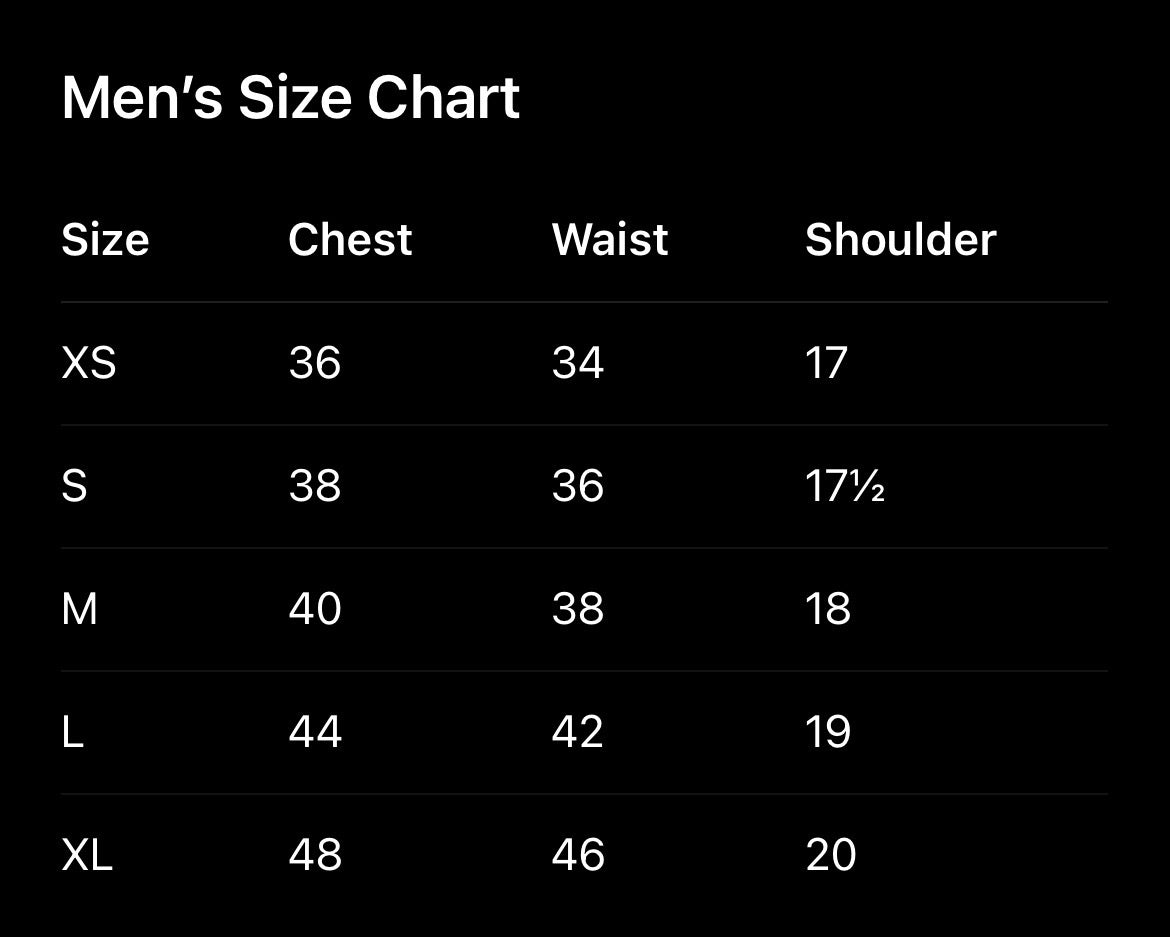1170x937 pixels.
Task: Select the XL shoulder value 20
Action: 831,855
